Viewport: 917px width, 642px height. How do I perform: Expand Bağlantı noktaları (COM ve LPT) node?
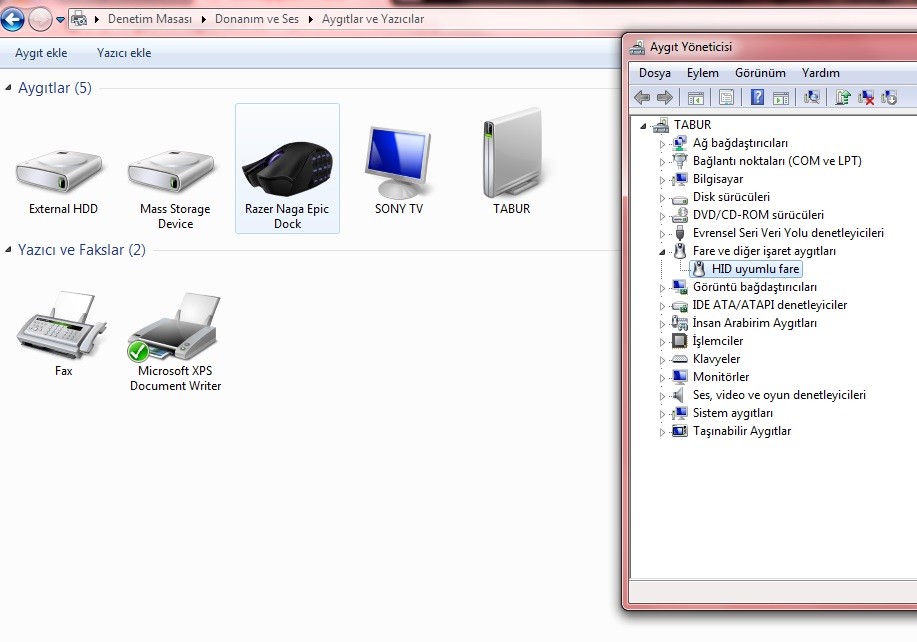pos(662,162)
